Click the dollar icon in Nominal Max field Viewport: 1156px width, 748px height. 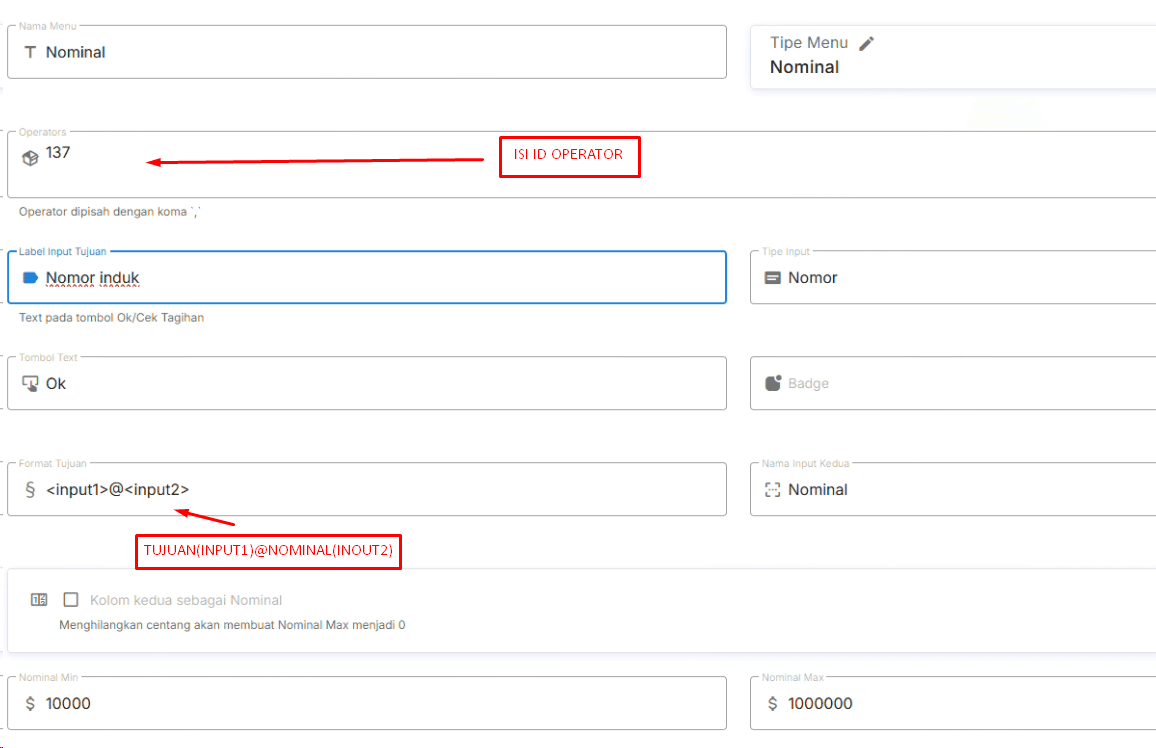pos(772,703)
